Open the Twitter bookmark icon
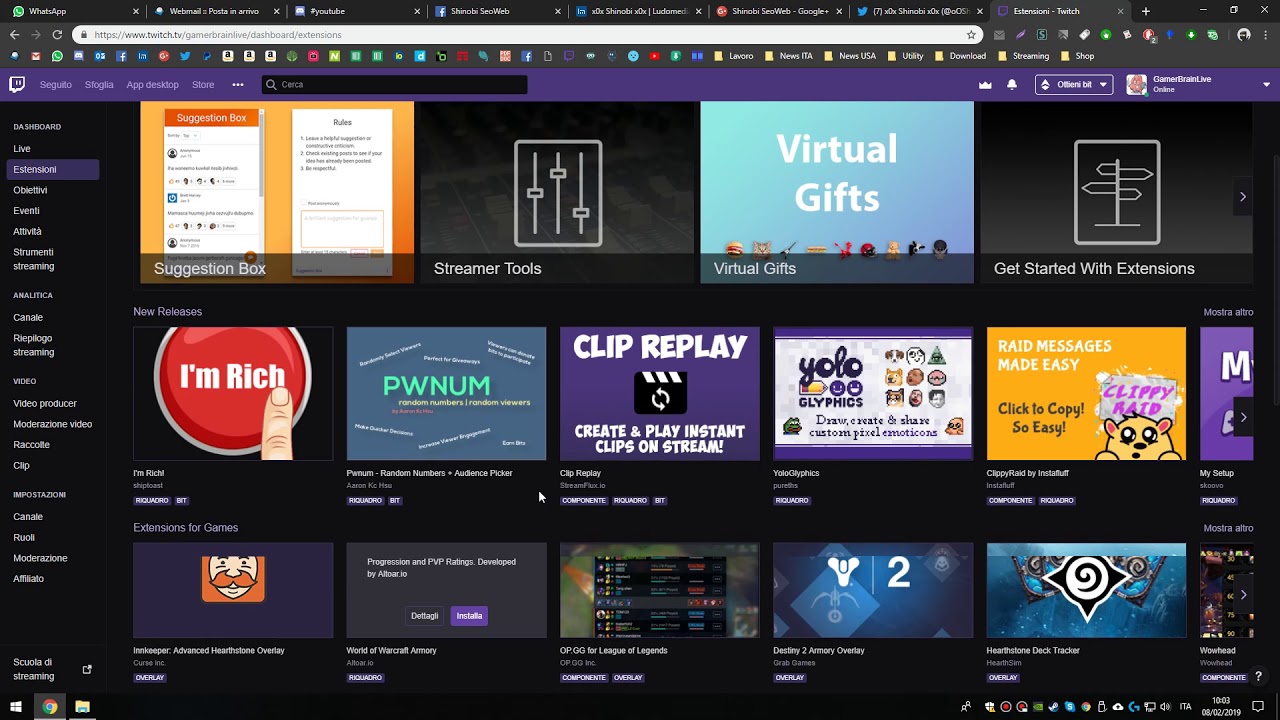Viewport: 1280px width, 720px height. pyautogui.click(x=185, y=56)
